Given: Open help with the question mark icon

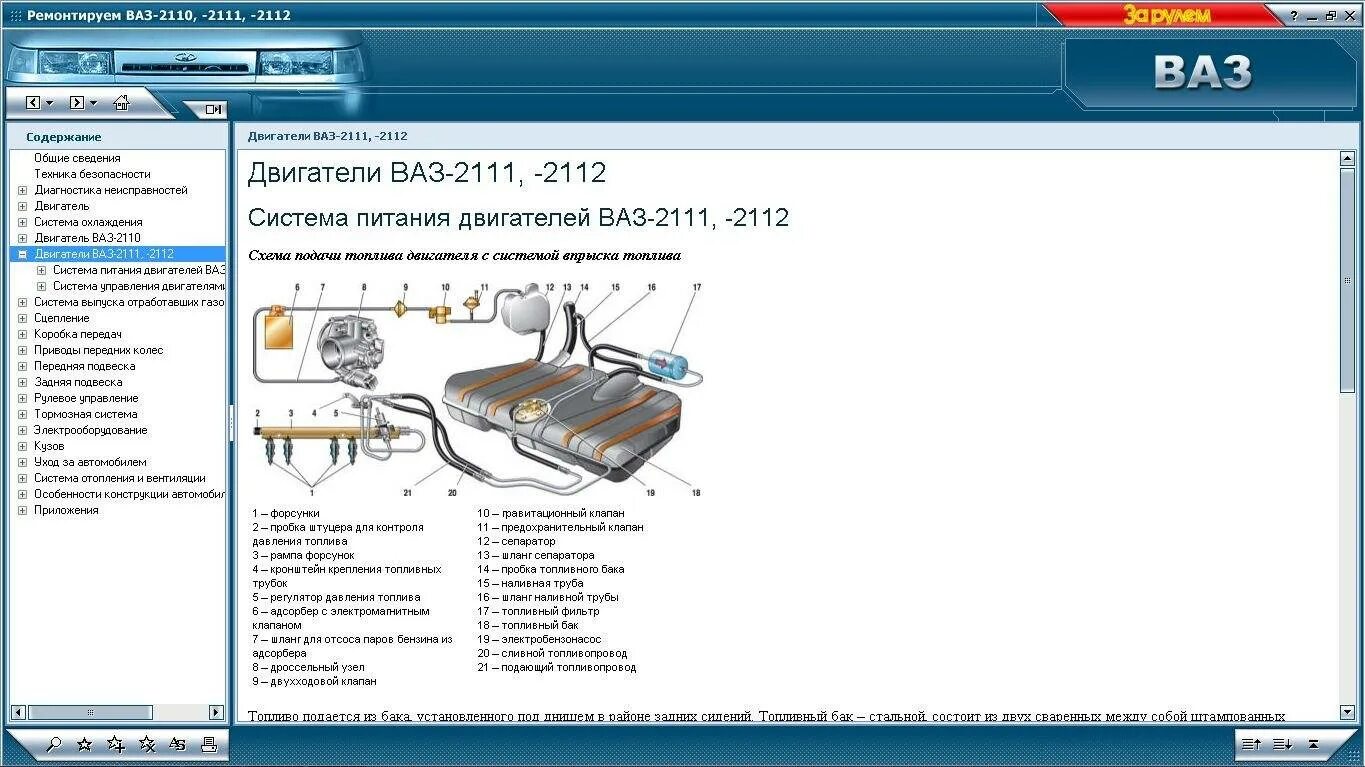Looking at the screenshot, I should point(1293,15).
